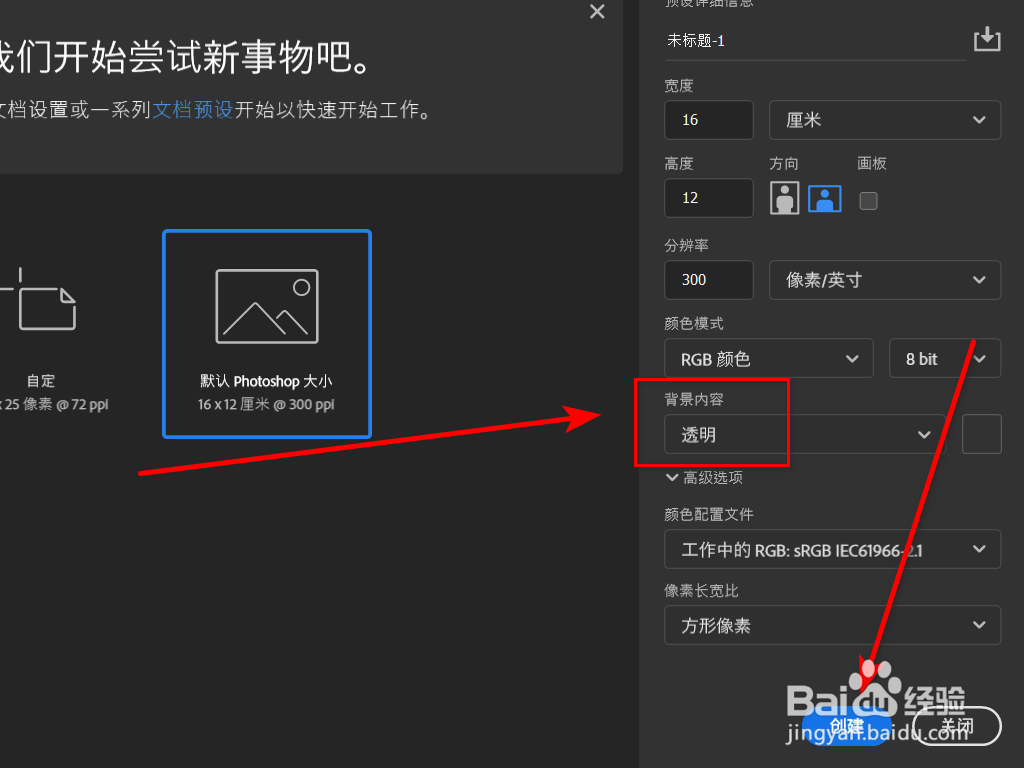Select the landscape orientation icon
The height and width of the screenshot is (768, 1024).
click(x=824, y=198)
